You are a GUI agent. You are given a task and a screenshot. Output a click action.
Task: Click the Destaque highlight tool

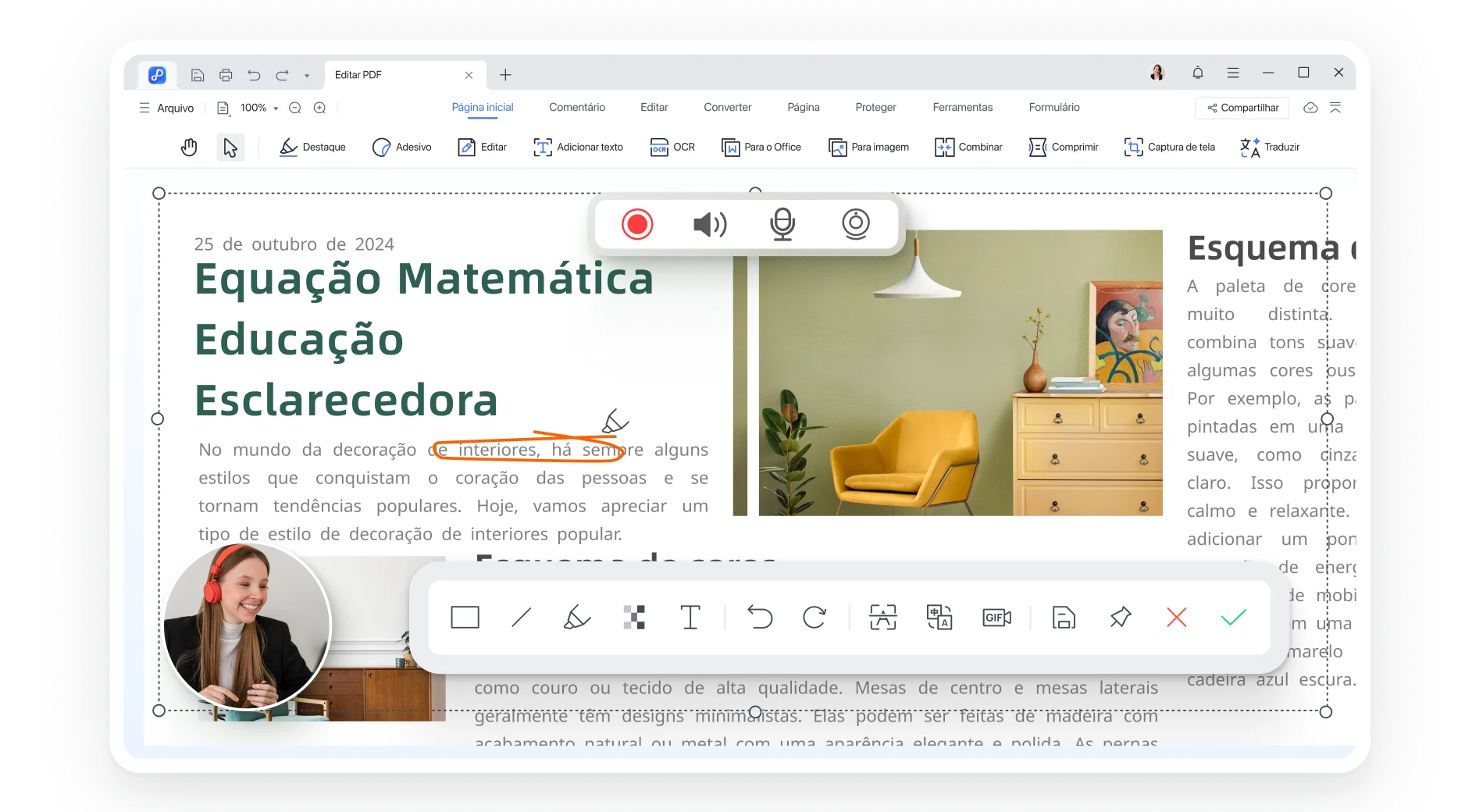(312, 147)
